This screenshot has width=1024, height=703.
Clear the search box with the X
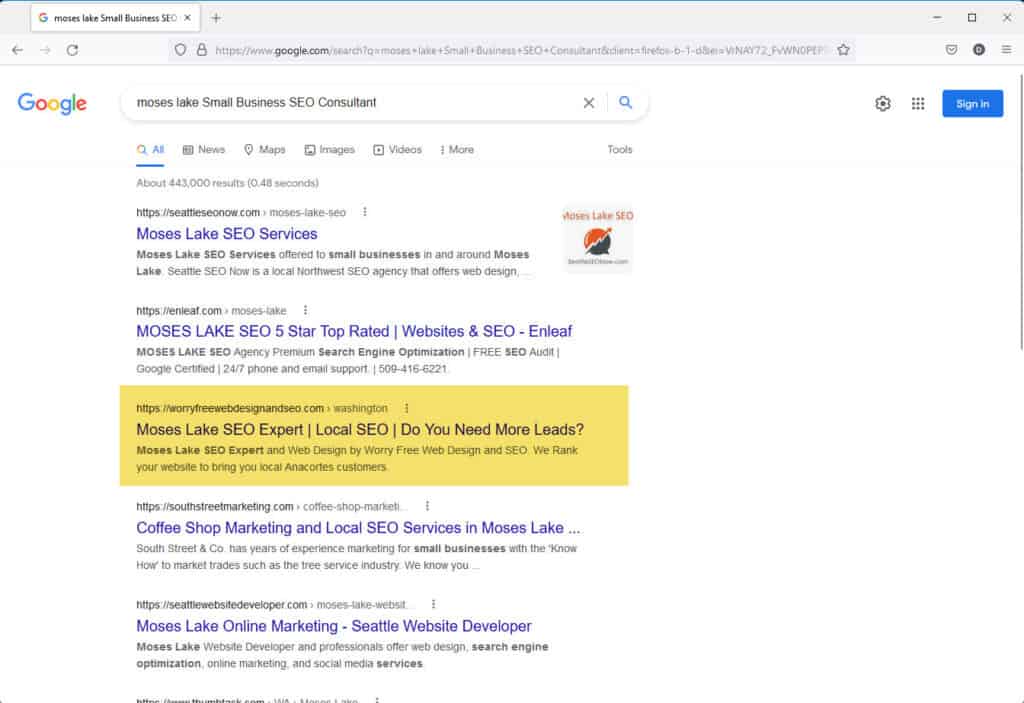[x=588, y=103]
